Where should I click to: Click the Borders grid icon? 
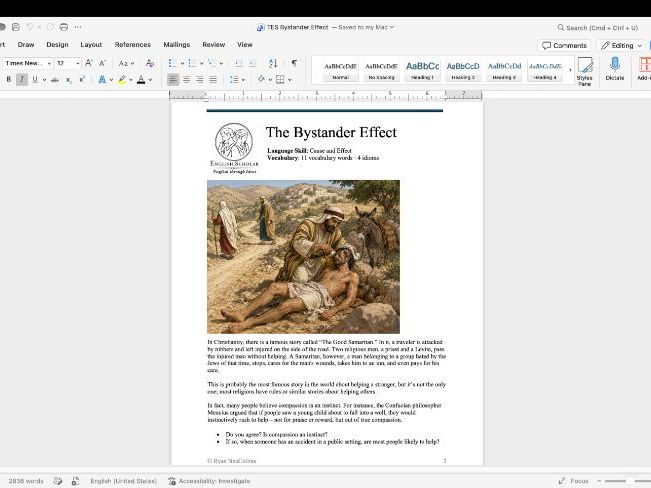tap(280, 79)
